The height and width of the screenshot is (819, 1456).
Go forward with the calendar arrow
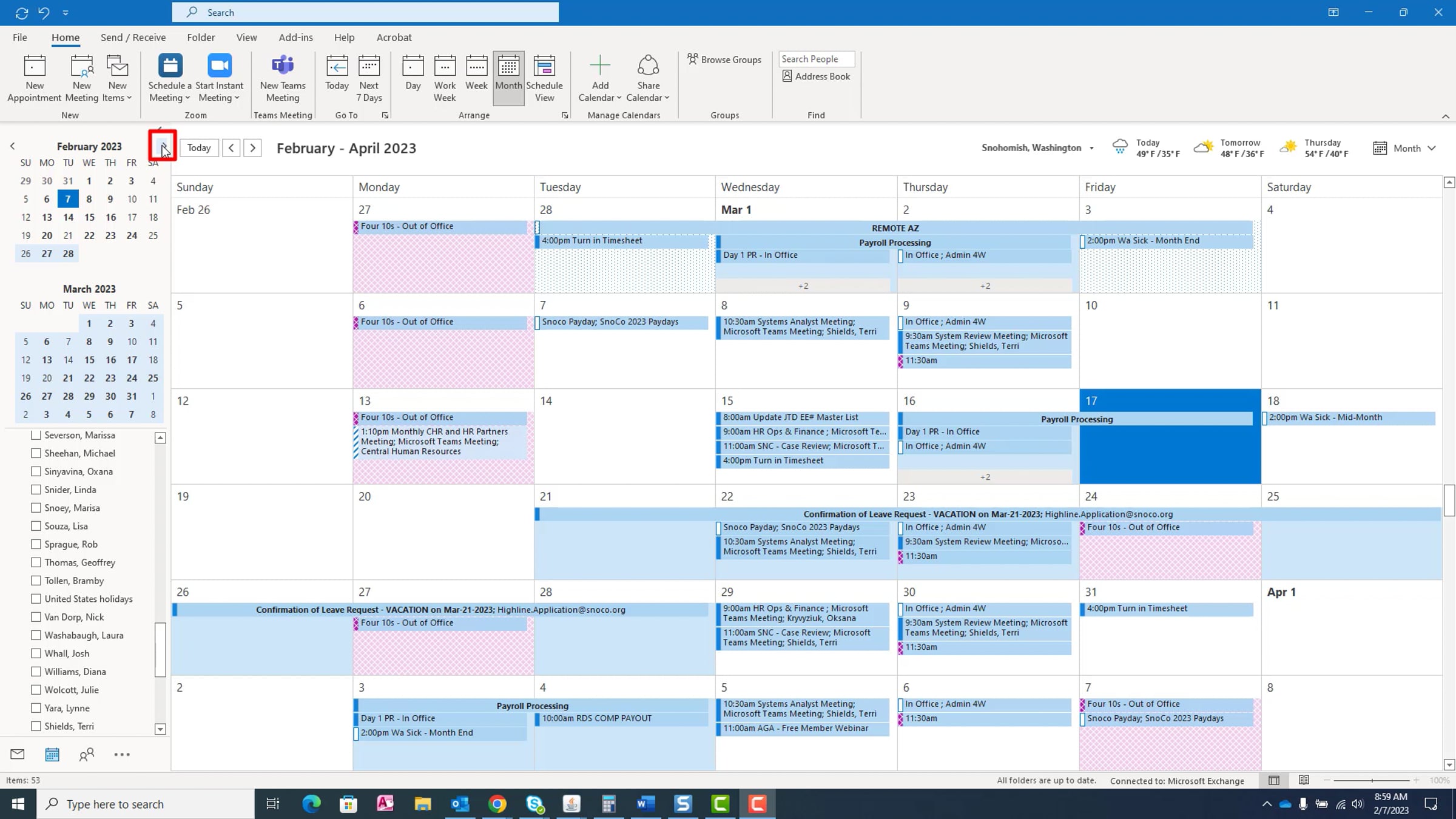[253, 147]
